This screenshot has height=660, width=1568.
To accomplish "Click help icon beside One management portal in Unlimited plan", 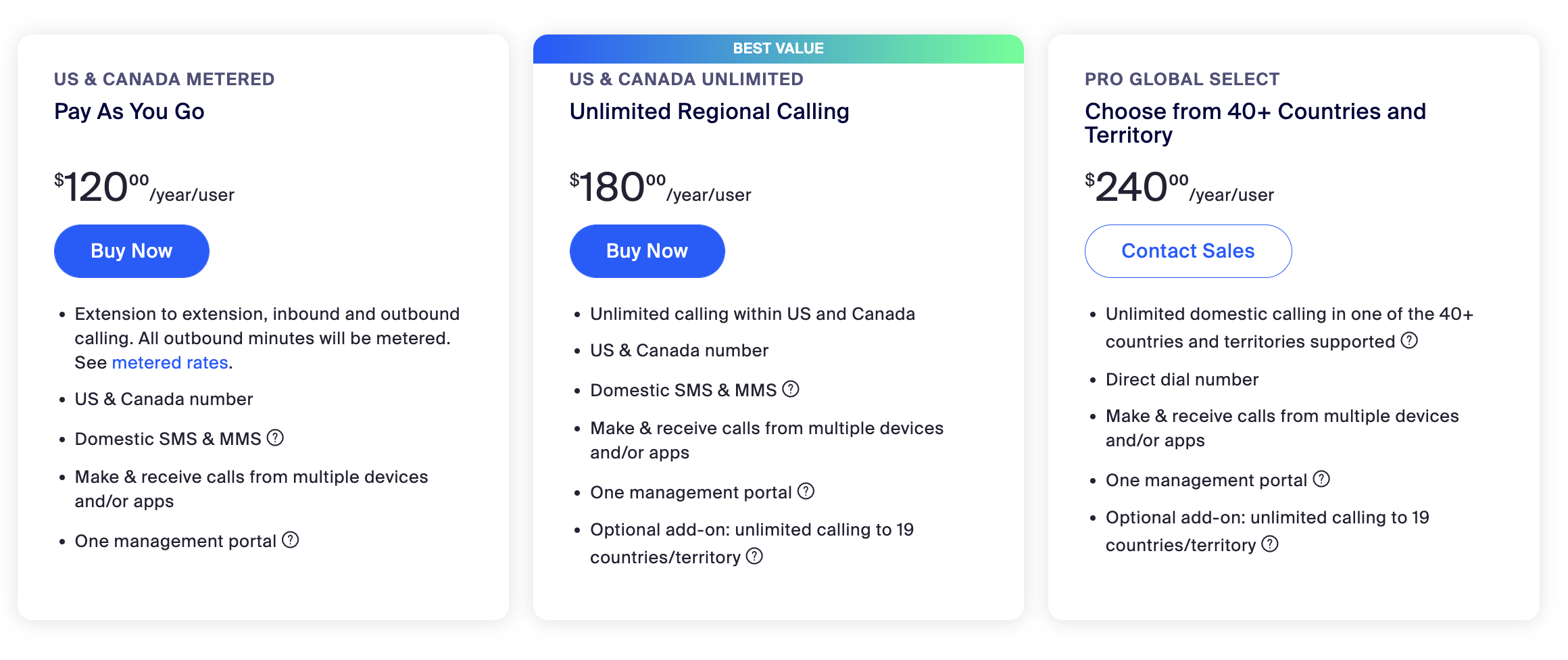I will click(x=806, y=491).
